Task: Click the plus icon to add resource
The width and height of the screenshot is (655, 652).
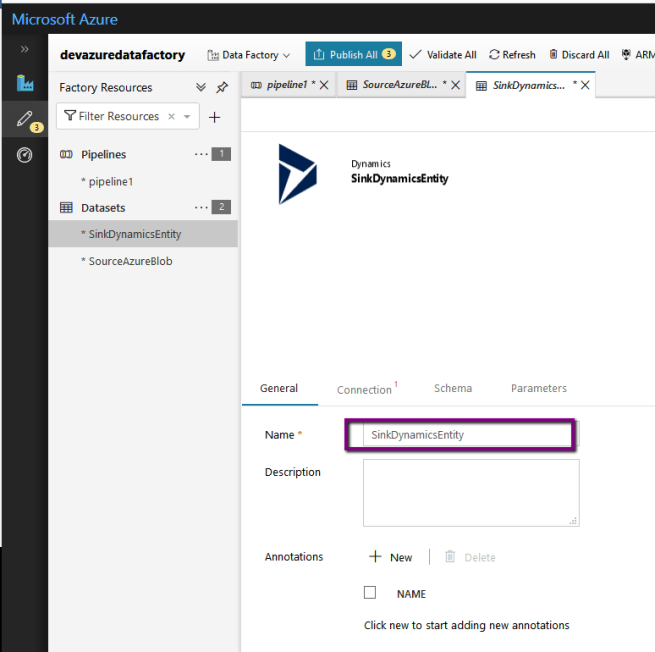Action: [214, 117]
